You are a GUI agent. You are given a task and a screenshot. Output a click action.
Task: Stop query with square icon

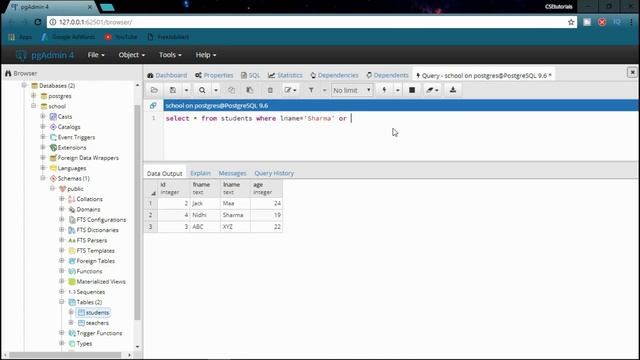[412, 90]
